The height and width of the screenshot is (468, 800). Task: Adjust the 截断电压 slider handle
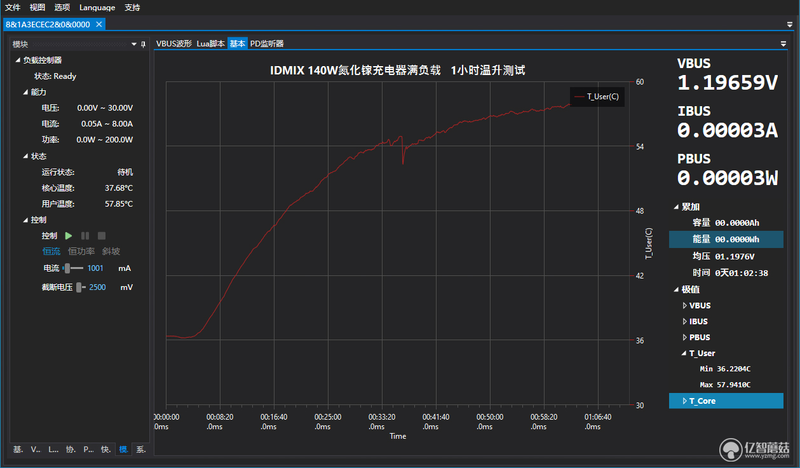(x=79, y=287)
